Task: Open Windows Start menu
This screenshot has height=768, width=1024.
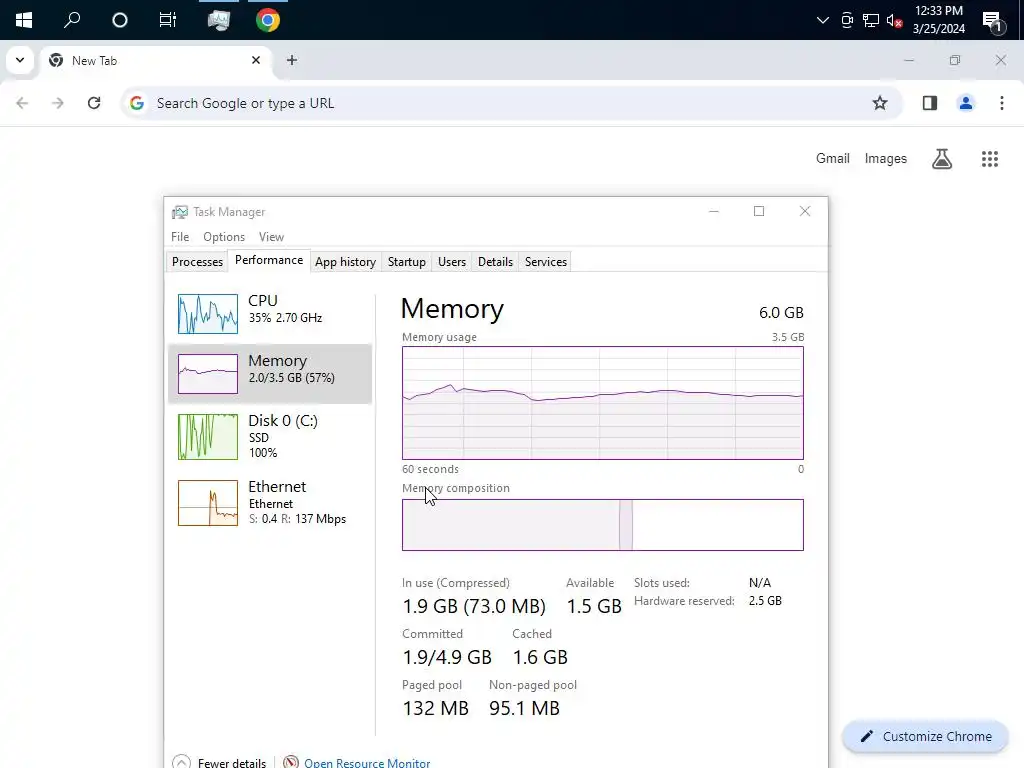Action: [24, 20]
